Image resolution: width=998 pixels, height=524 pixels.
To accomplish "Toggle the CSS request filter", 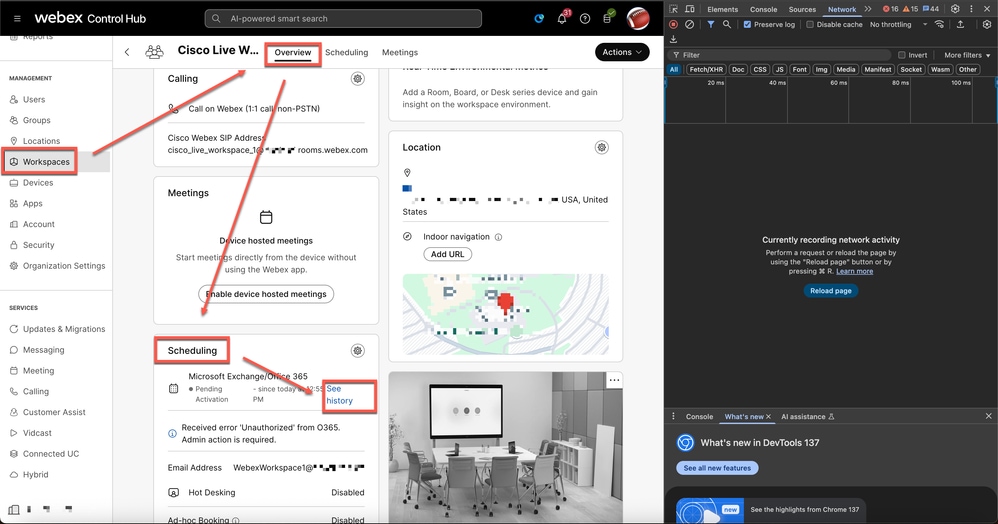I will 760,69.
